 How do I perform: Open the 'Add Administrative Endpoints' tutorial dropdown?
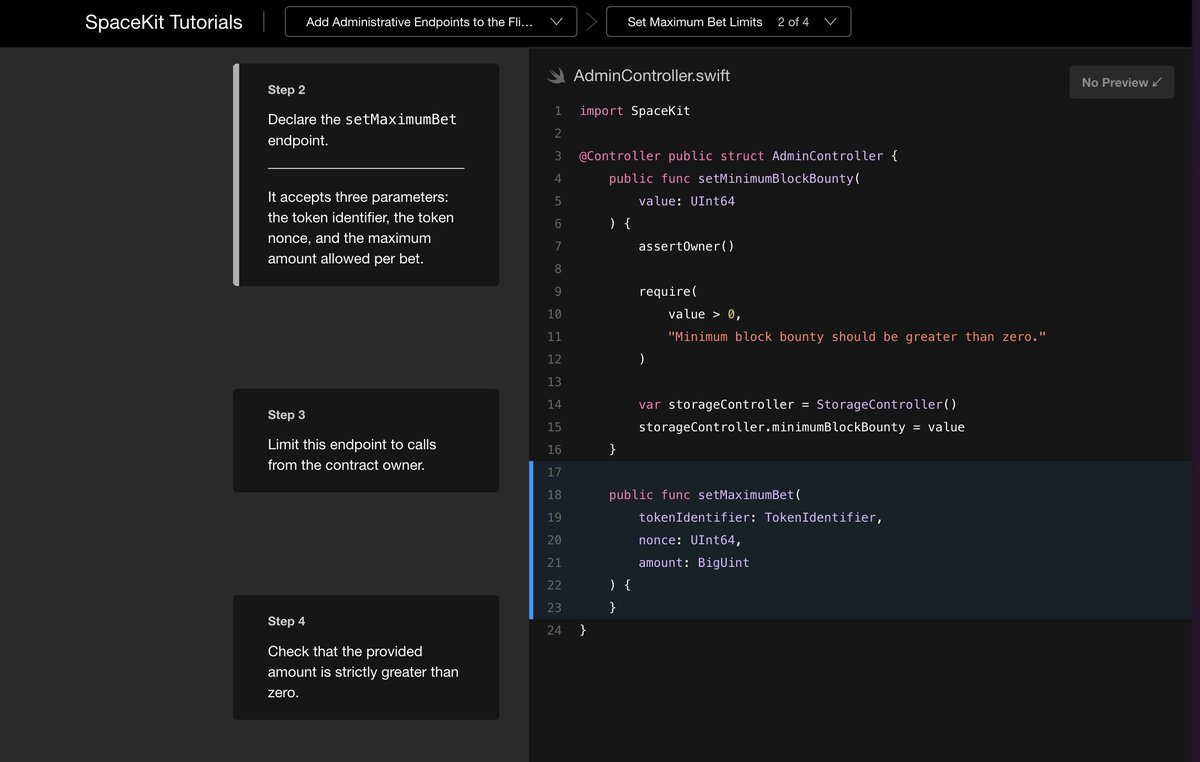coord(431,22)
